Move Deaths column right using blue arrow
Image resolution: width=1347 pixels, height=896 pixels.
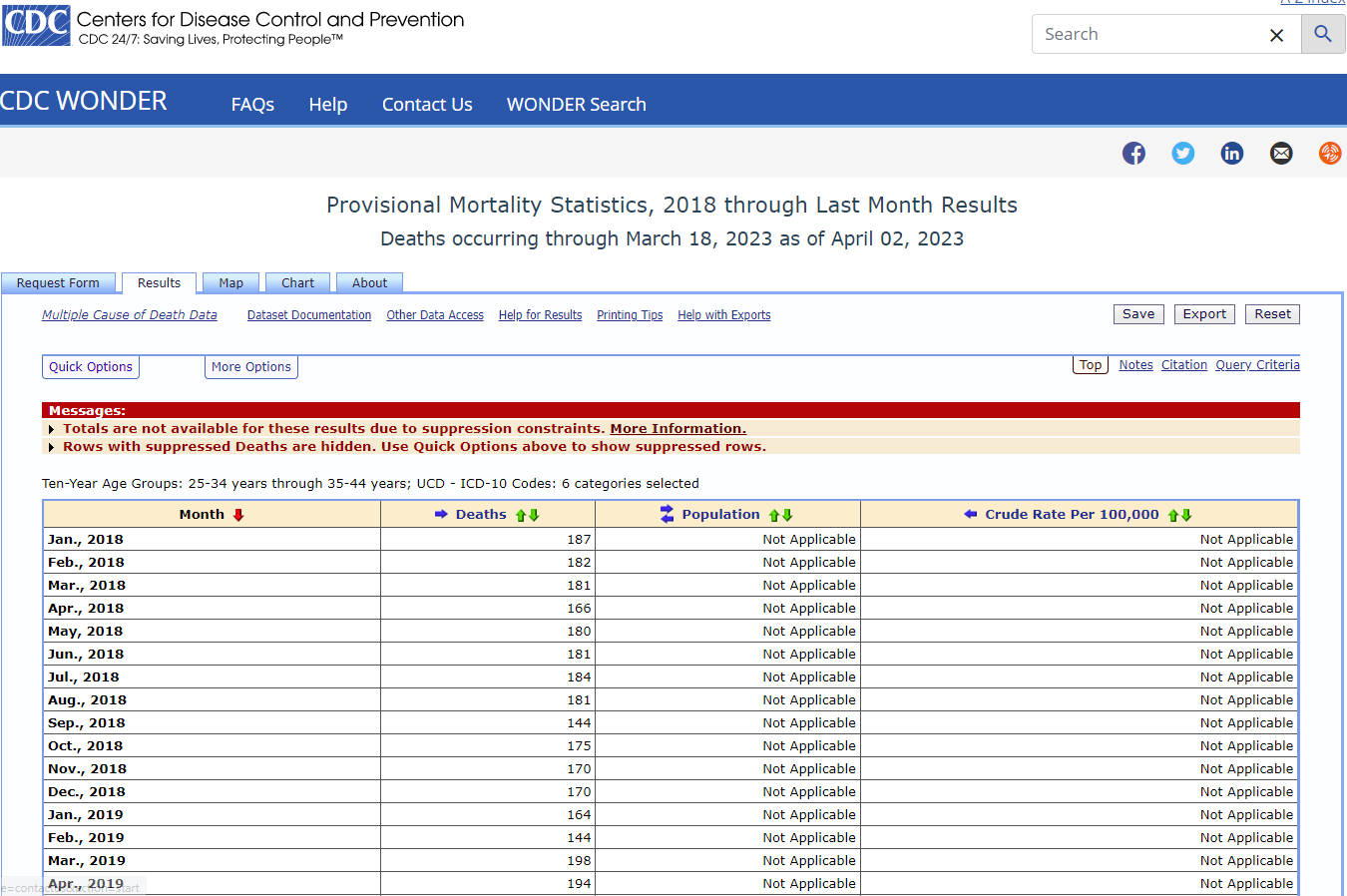coord(441,514)
